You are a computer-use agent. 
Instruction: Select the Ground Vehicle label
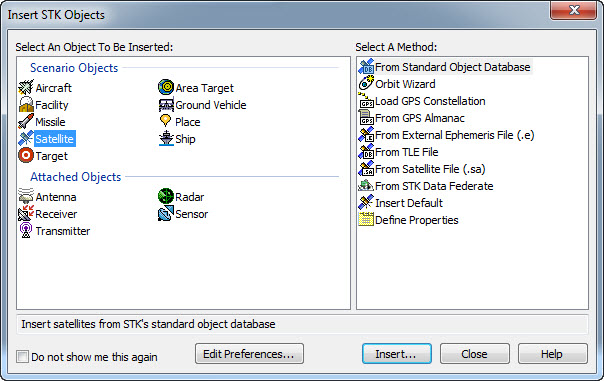pos(211,105)
